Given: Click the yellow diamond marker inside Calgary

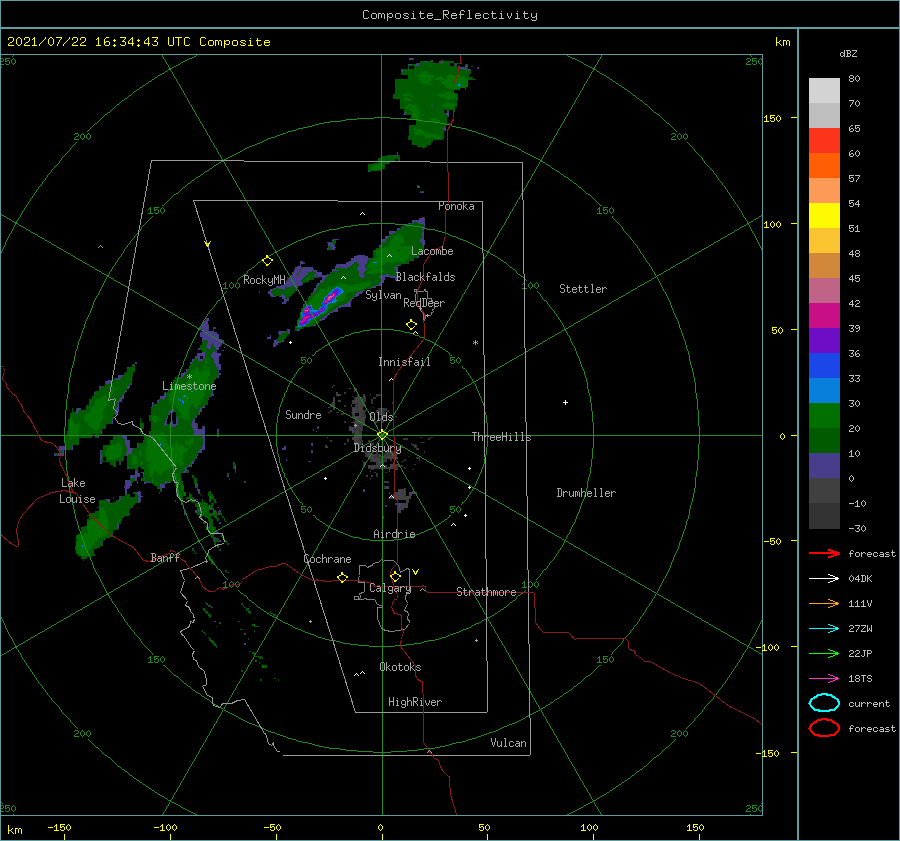Looking at the screenshot, I should (x=395, y=576).
